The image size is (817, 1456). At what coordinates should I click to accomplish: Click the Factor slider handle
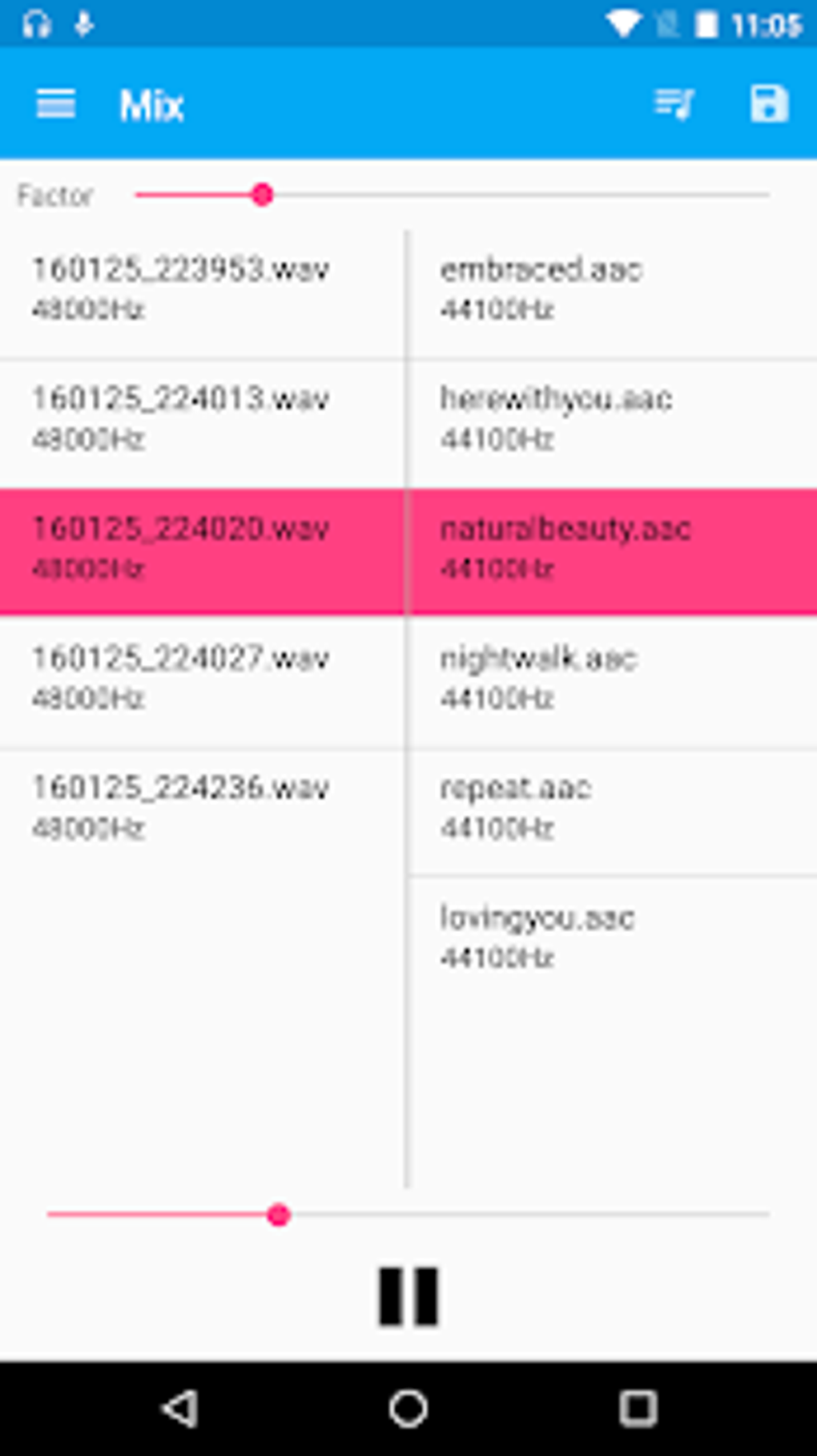coord(262,195)
